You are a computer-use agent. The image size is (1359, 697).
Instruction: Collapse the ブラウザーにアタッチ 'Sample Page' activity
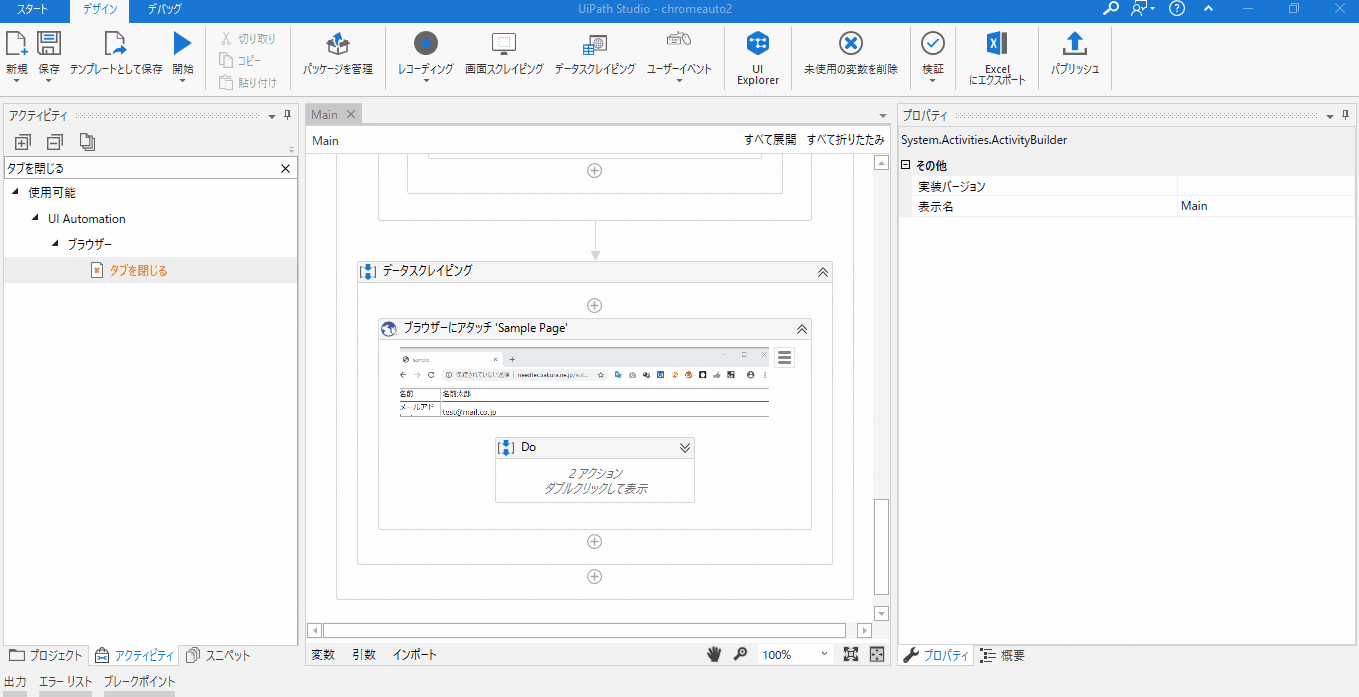(x=801, y=328)
